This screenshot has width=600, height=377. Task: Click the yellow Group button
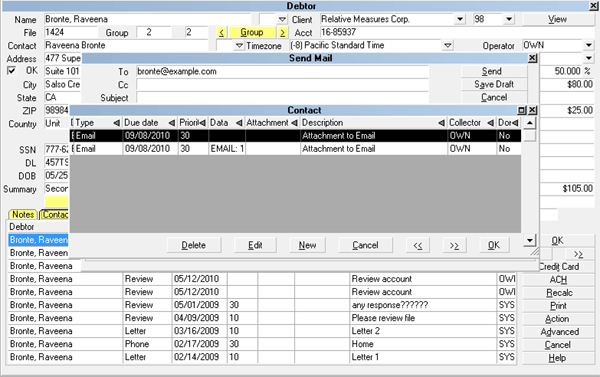pos(252,33)
